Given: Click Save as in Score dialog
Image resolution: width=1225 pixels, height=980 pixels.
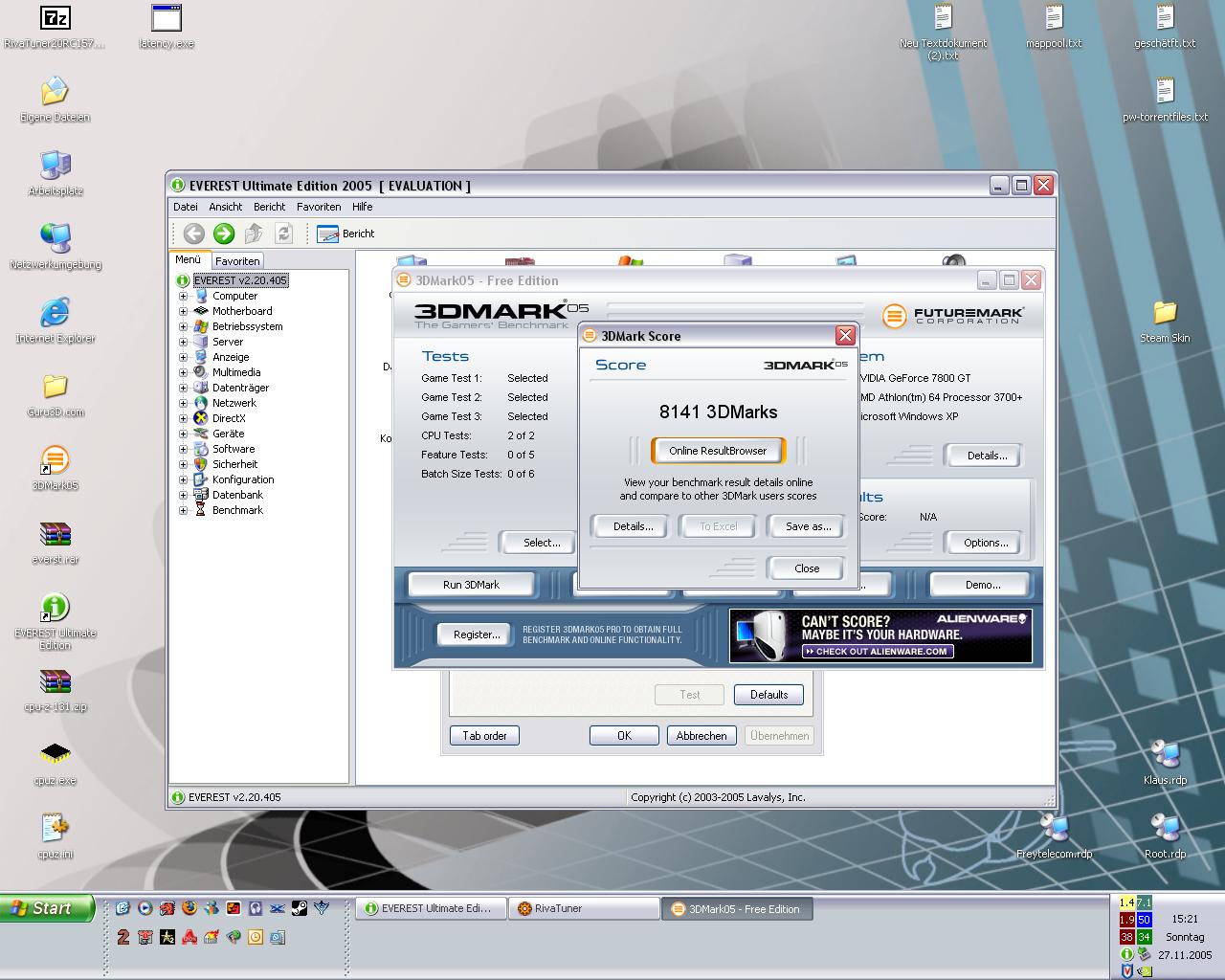Looking at the screenshot, I should coord(808,526).
